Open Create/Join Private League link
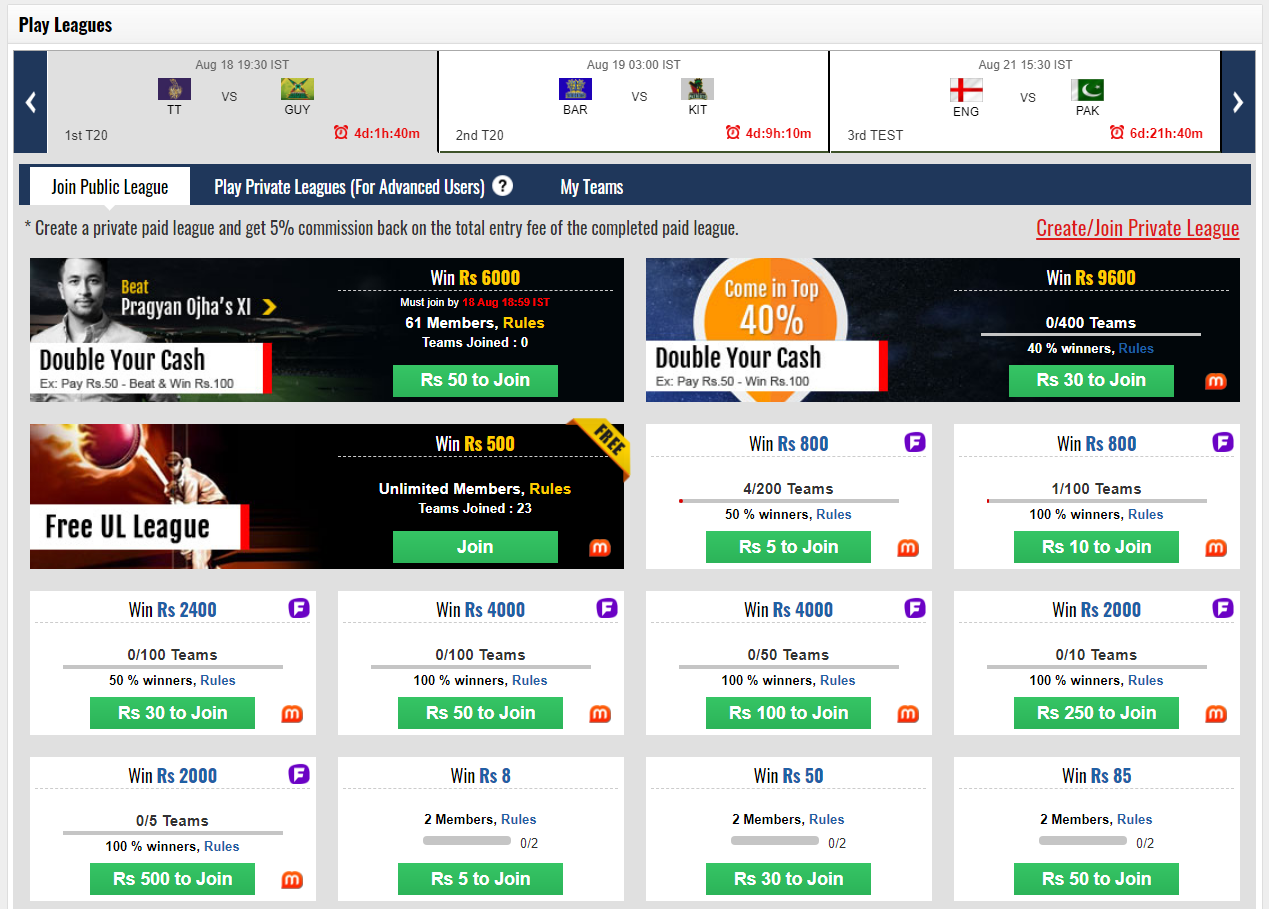The width and height of the screenshot is (1269, 909). click(1137, 228)
